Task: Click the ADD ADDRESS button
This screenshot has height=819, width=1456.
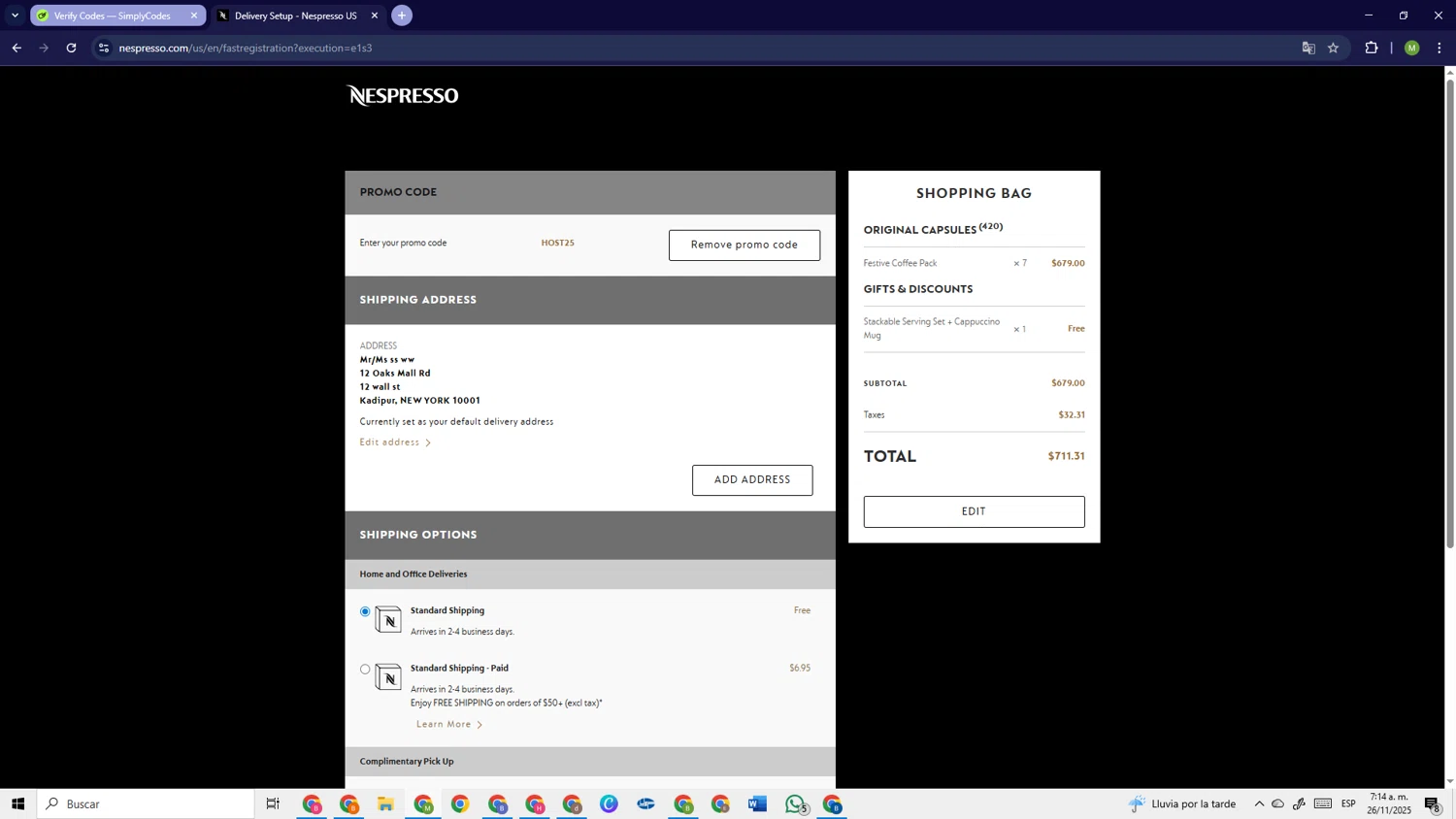Action: [752, 479]
